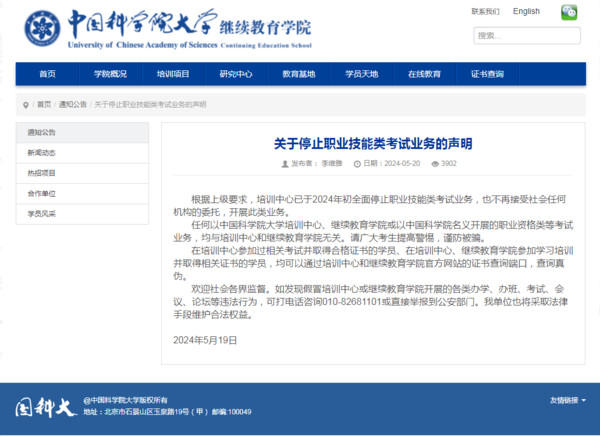Open the 证书查询 navigation menu item

coord(487,74)
